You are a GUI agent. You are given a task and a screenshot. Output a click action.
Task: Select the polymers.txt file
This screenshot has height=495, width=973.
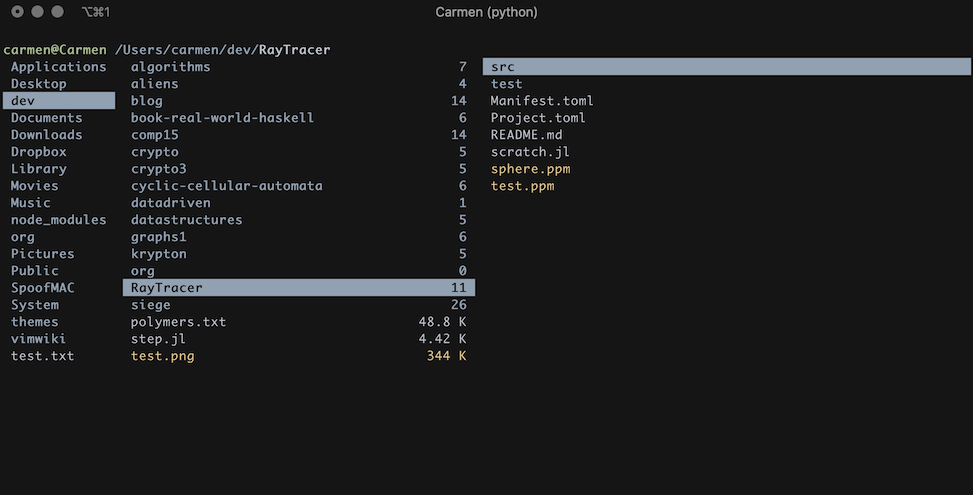178,322
